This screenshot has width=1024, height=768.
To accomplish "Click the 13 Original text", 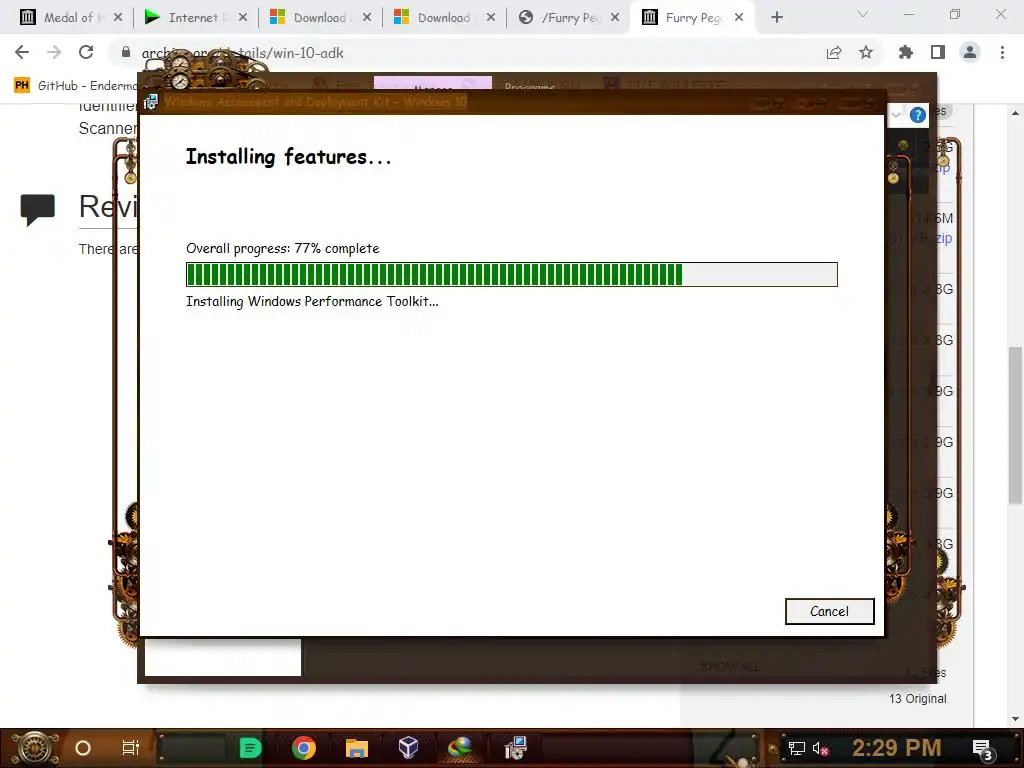I will [x=918, y=699].
